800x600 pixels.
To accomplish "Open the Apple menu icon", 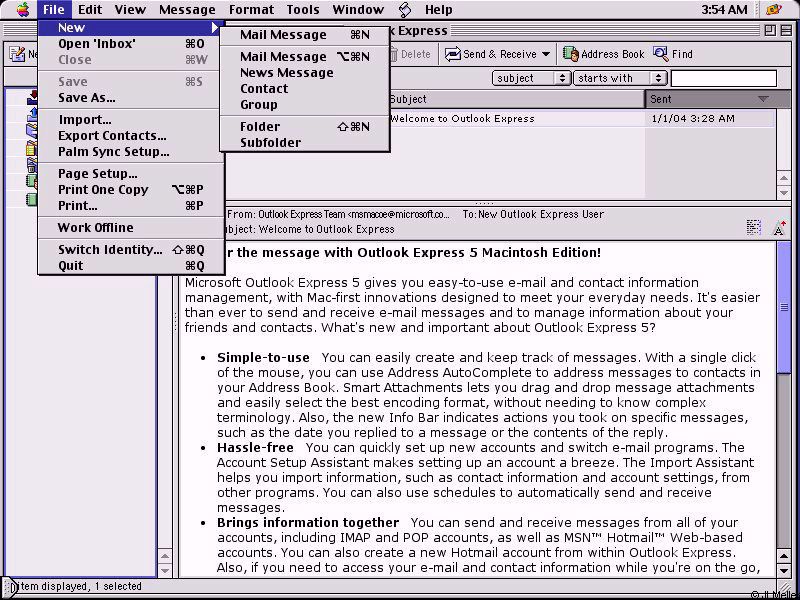I will click(22, 9).
